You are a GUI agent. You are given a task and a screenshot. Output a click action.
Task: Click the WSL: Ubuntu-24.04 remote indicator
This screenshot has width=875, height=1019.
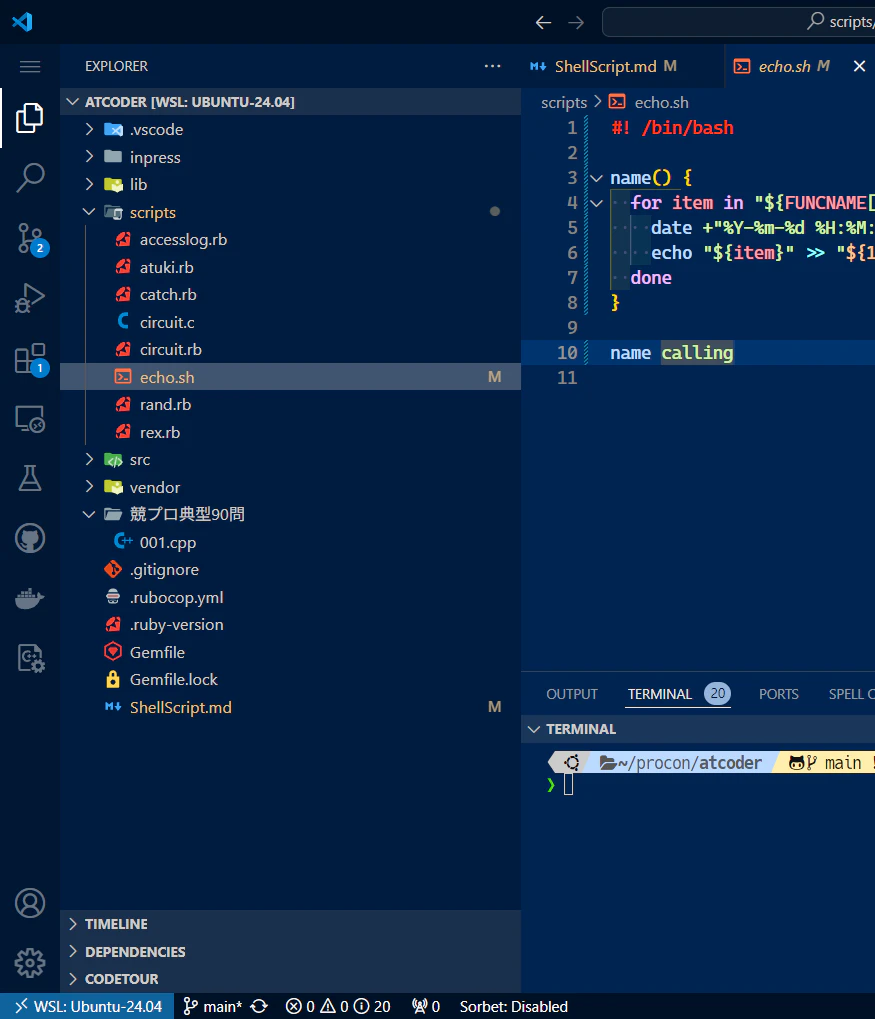pyautogui.click(x=87, y=1007)
